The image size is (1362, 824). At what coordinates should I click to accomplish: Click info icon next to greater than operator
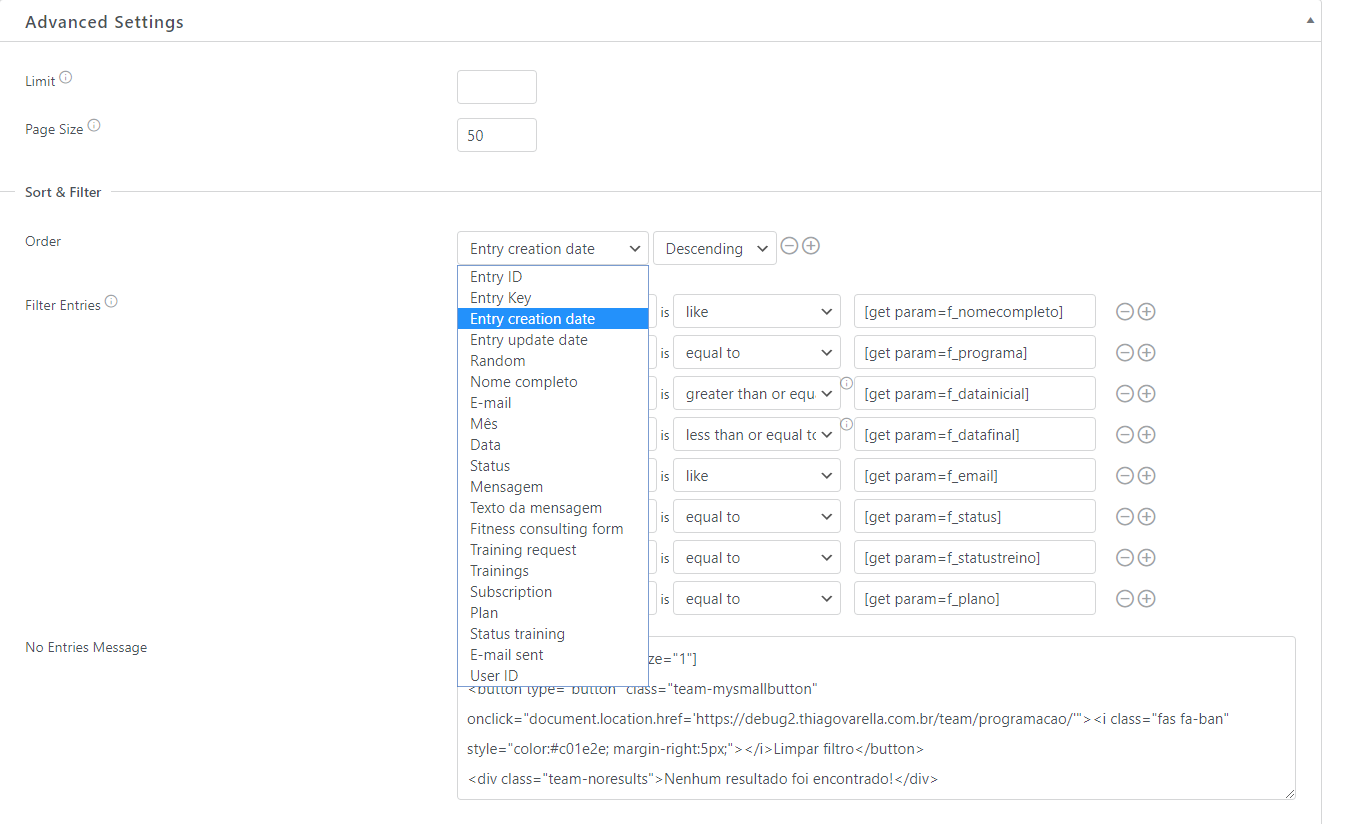(x=846, y=383)
